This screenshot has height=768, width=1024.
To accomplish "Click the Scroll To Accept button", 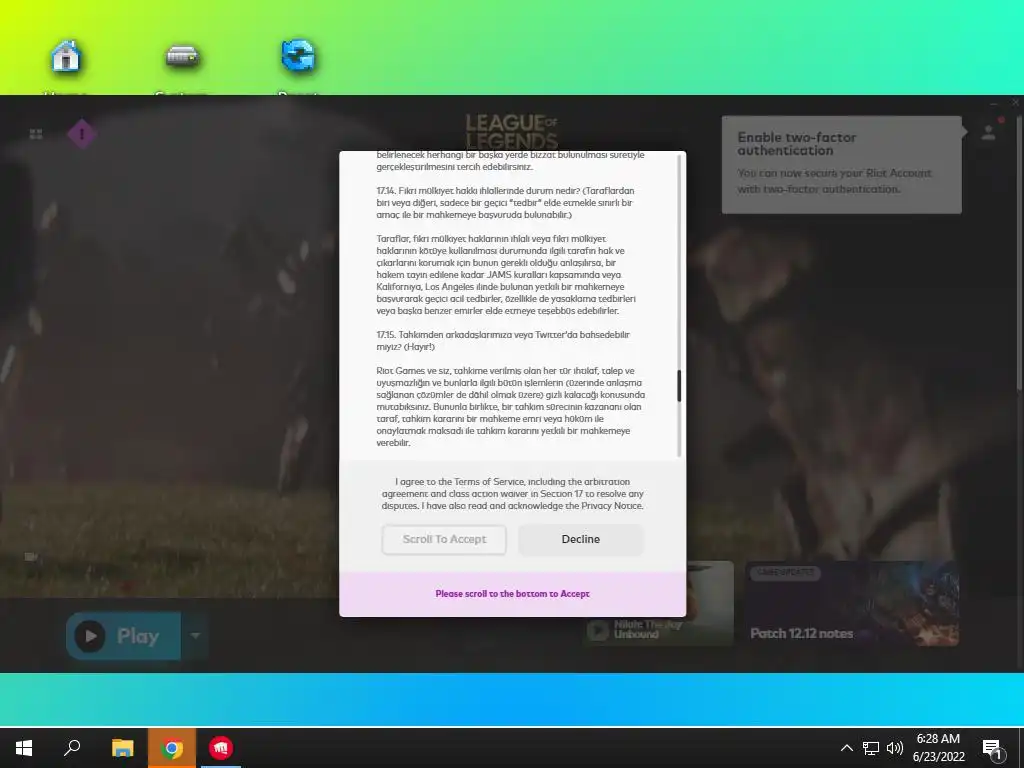I will click(444, 539).
